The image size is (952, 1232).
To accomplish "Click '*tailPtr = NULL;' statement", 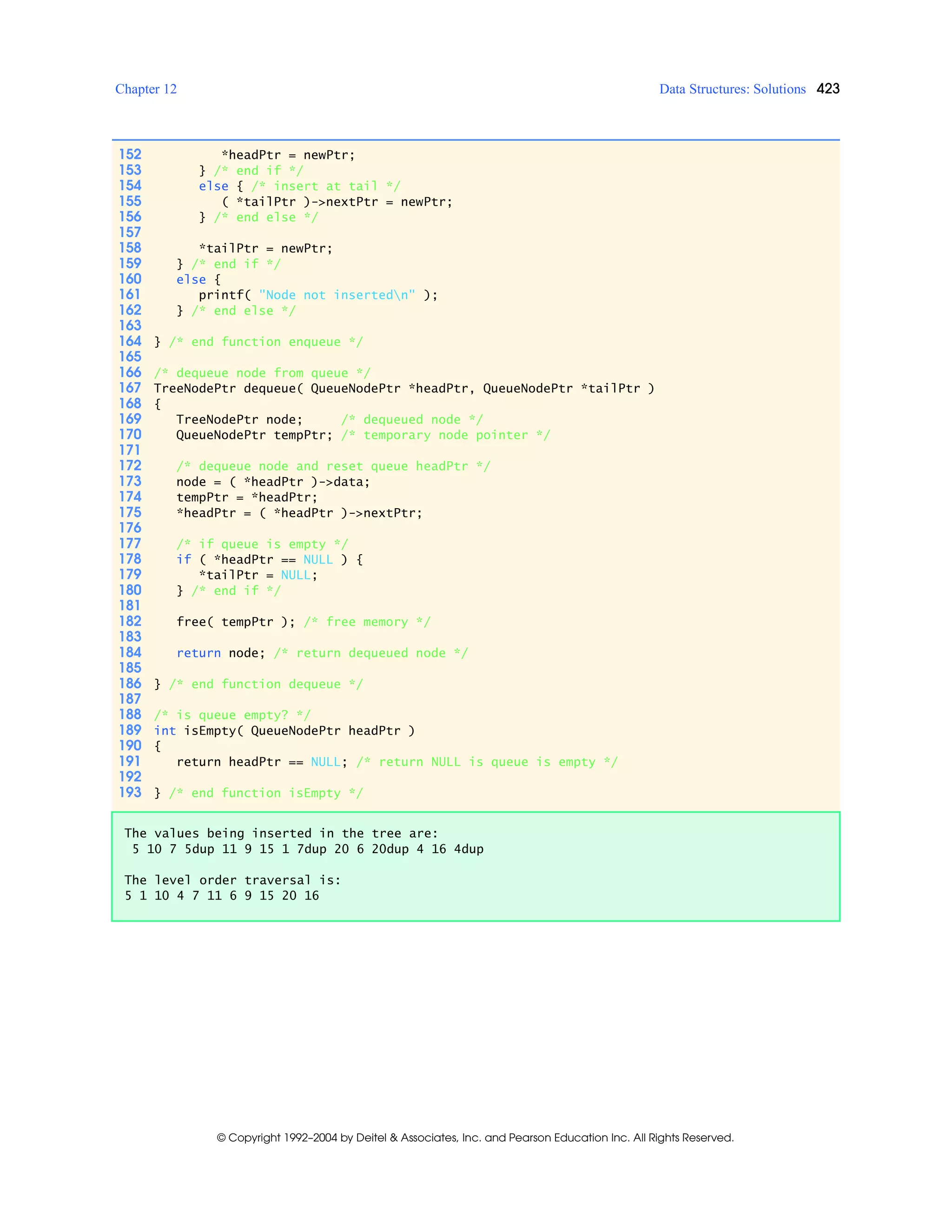I will coord(258,576).
